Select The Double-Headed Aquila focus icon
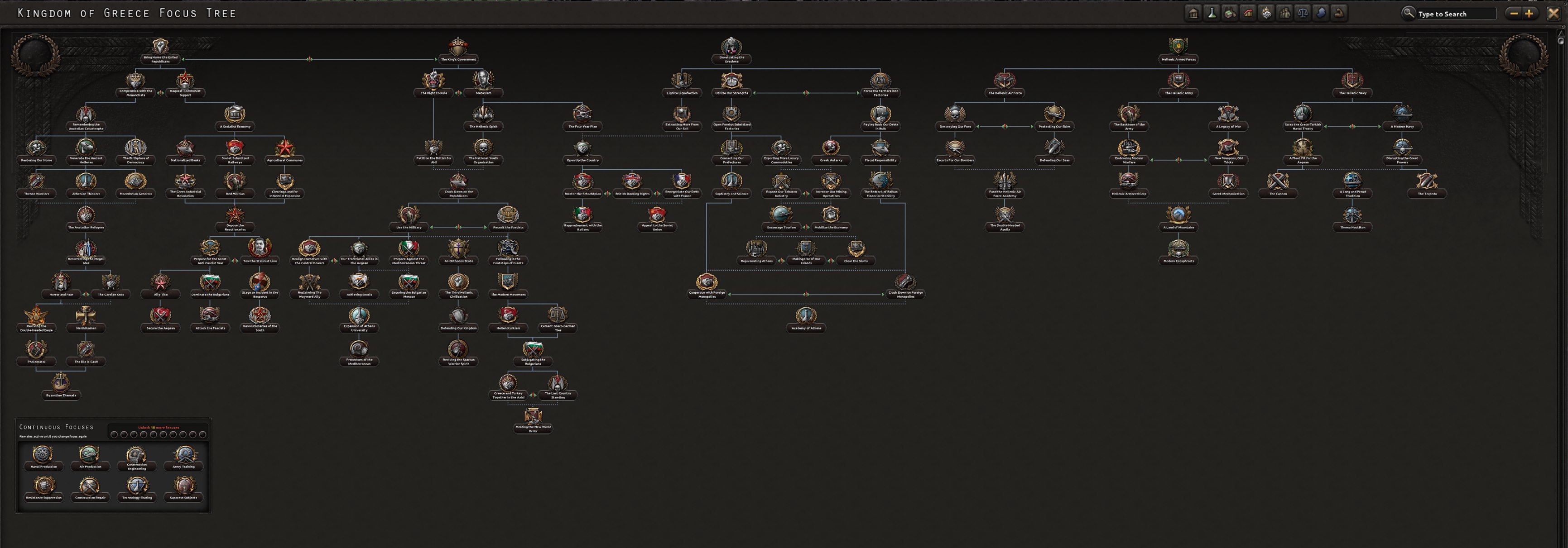This screenshot has height=548, width=1568. pos(1005,214)
